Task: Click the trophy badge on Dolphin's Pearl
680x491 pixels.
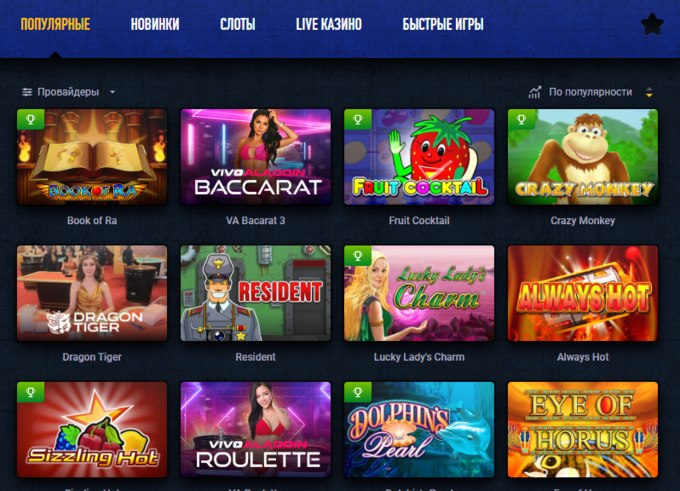Action: 358,392
